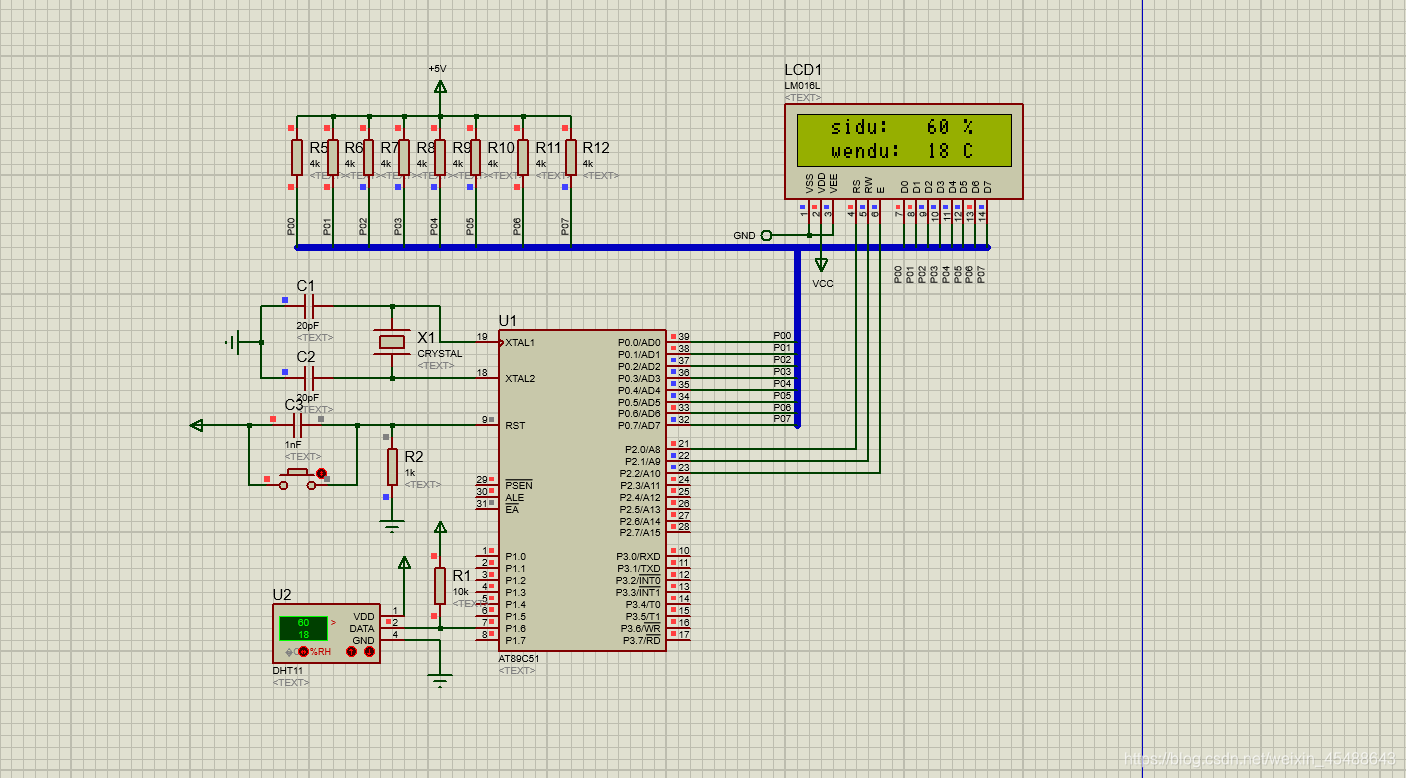This screenshot has height=778, width=1406.
Task: Click the P00 wire label near U1 pin 39
Action: click(782, 336)
